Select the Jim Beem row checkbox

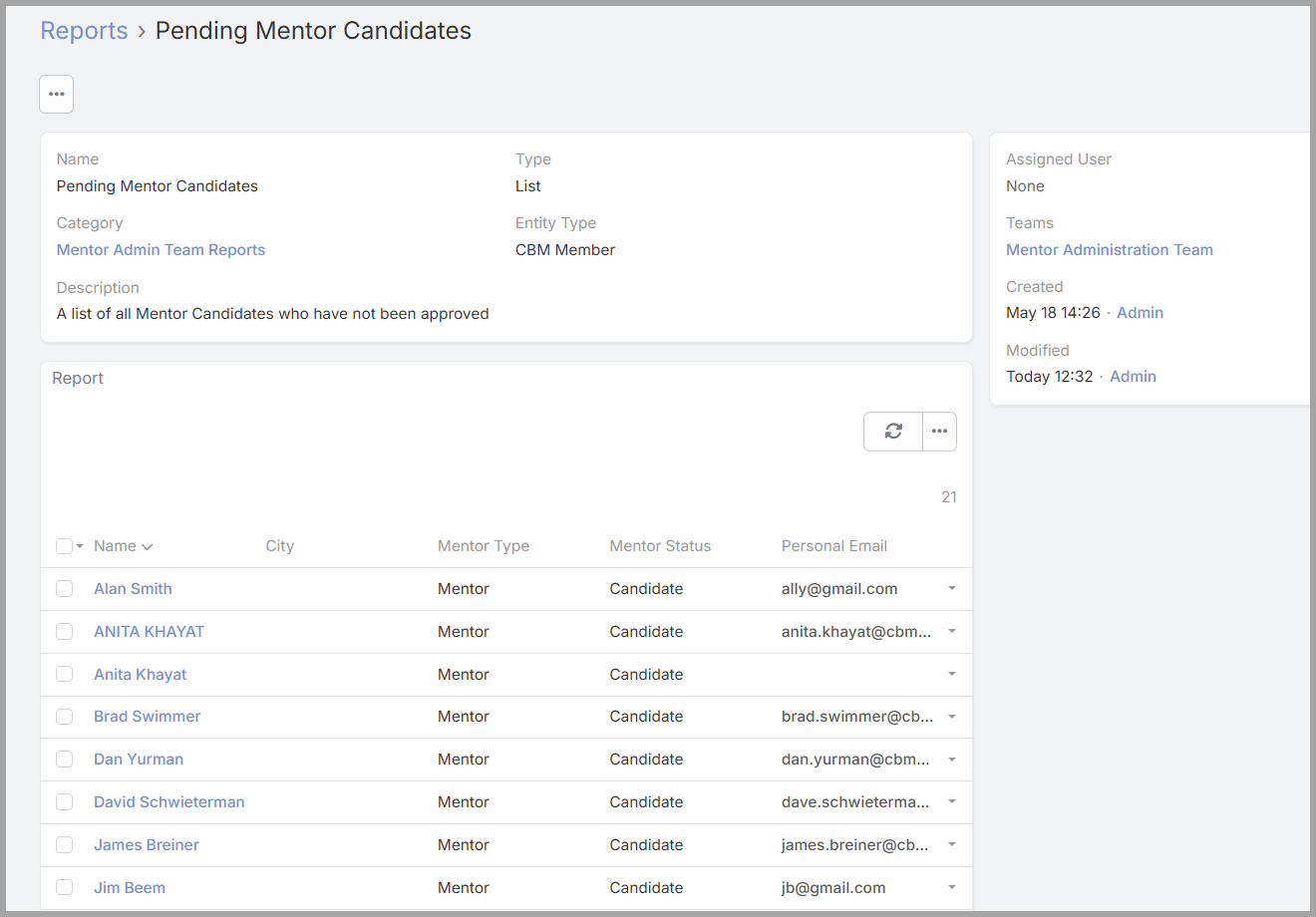(x=65, y=888)
